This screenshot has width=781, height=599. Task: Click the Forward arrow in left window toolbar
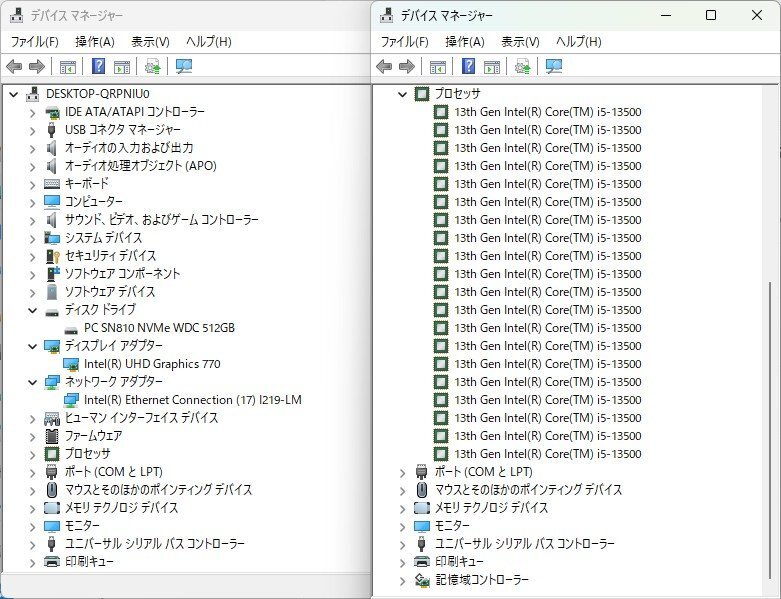pos(37,66)
